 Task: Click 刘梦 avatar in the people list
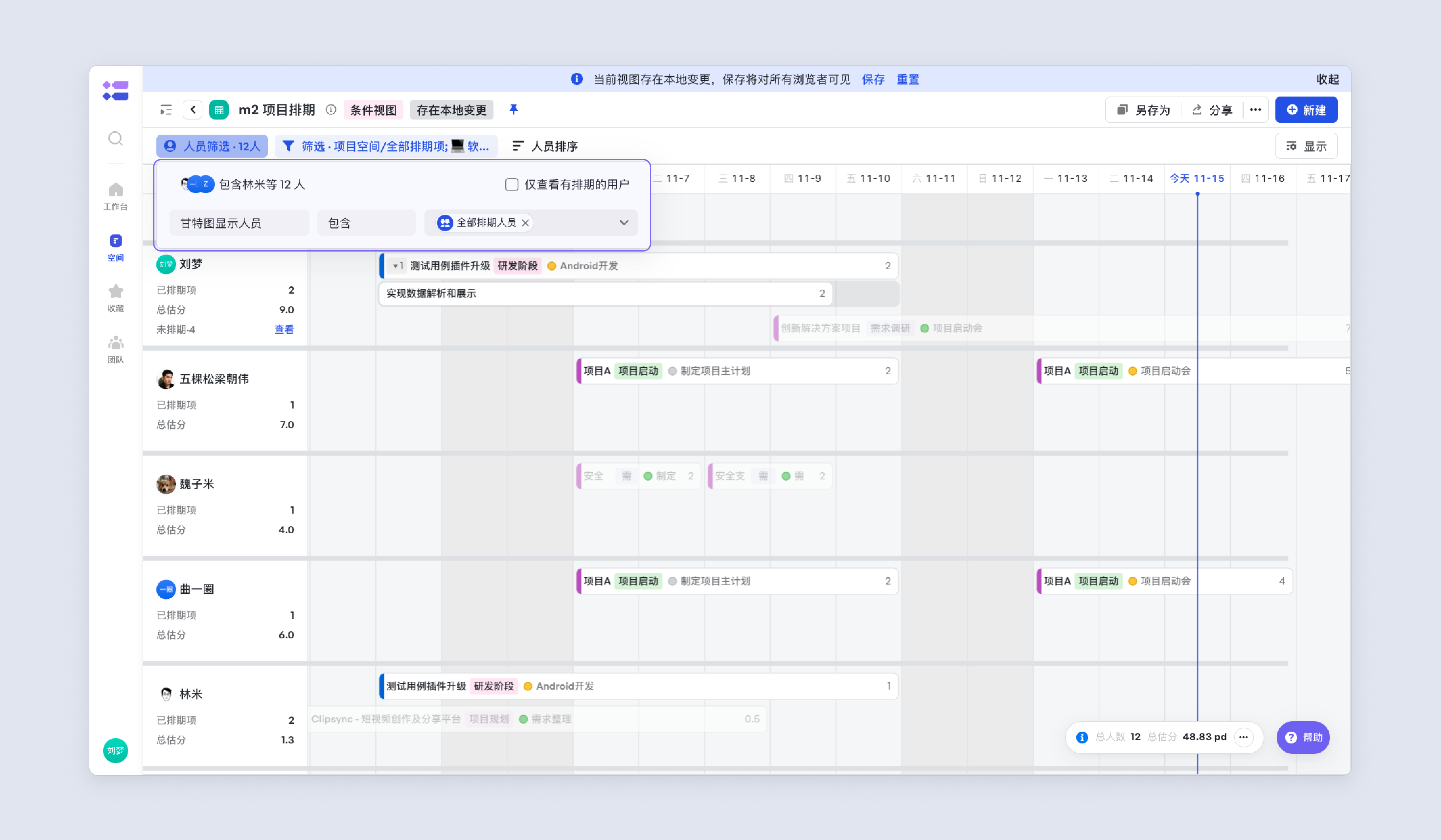[x=166, y=264]
